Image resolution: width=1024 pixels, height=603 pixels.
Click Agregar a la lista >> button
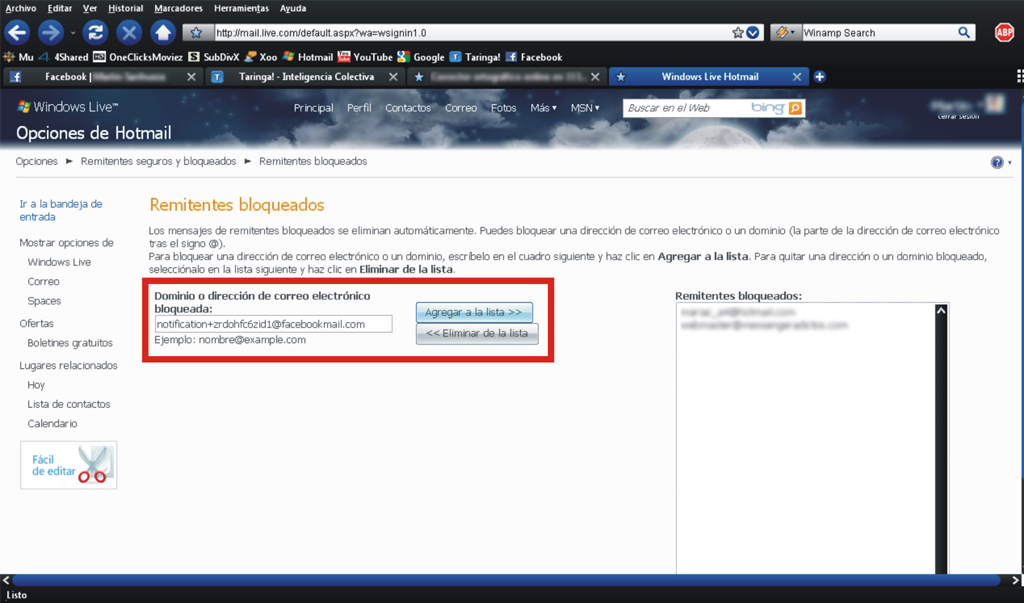point(474,312)
